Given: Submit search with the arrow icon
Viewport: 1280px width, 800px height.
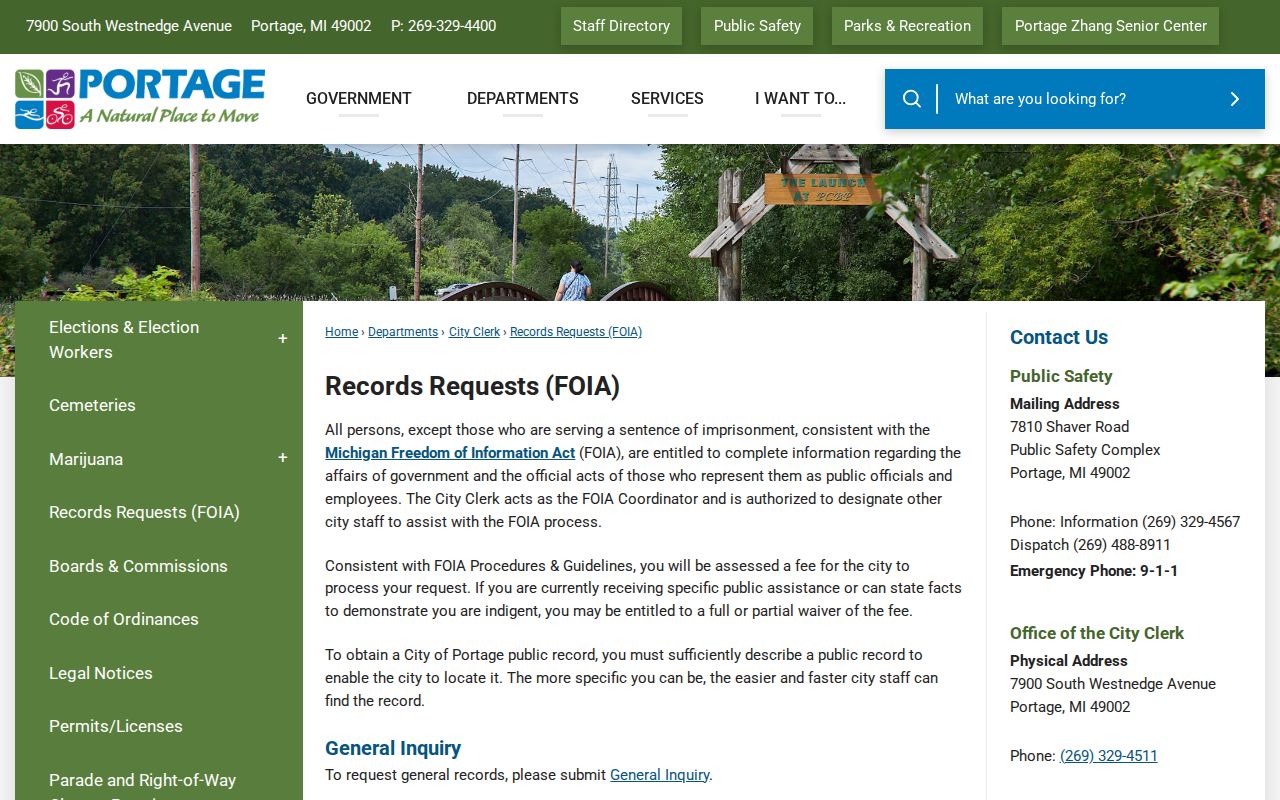Looking at the screenshot, I should tap(1234, 99).
